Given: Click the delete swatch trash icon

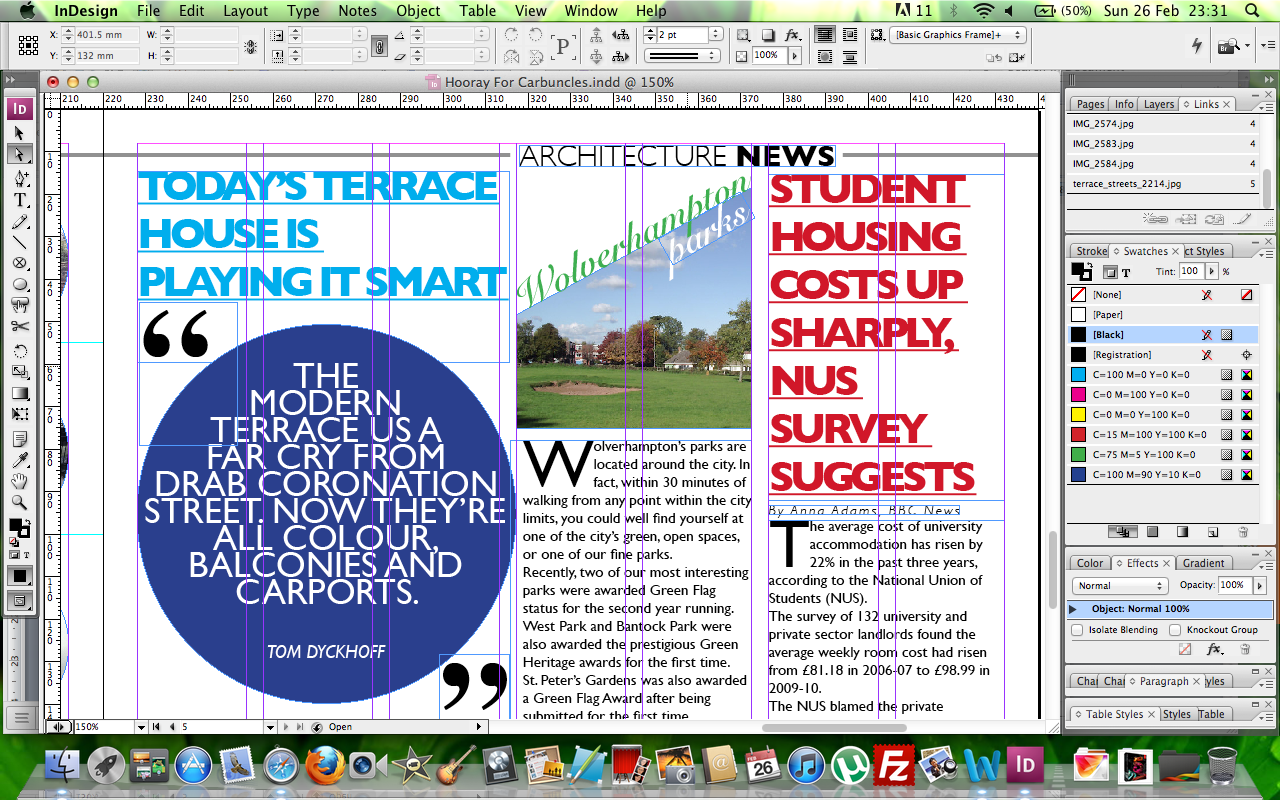Looking at the screenshot, I should click(1243, 532).
